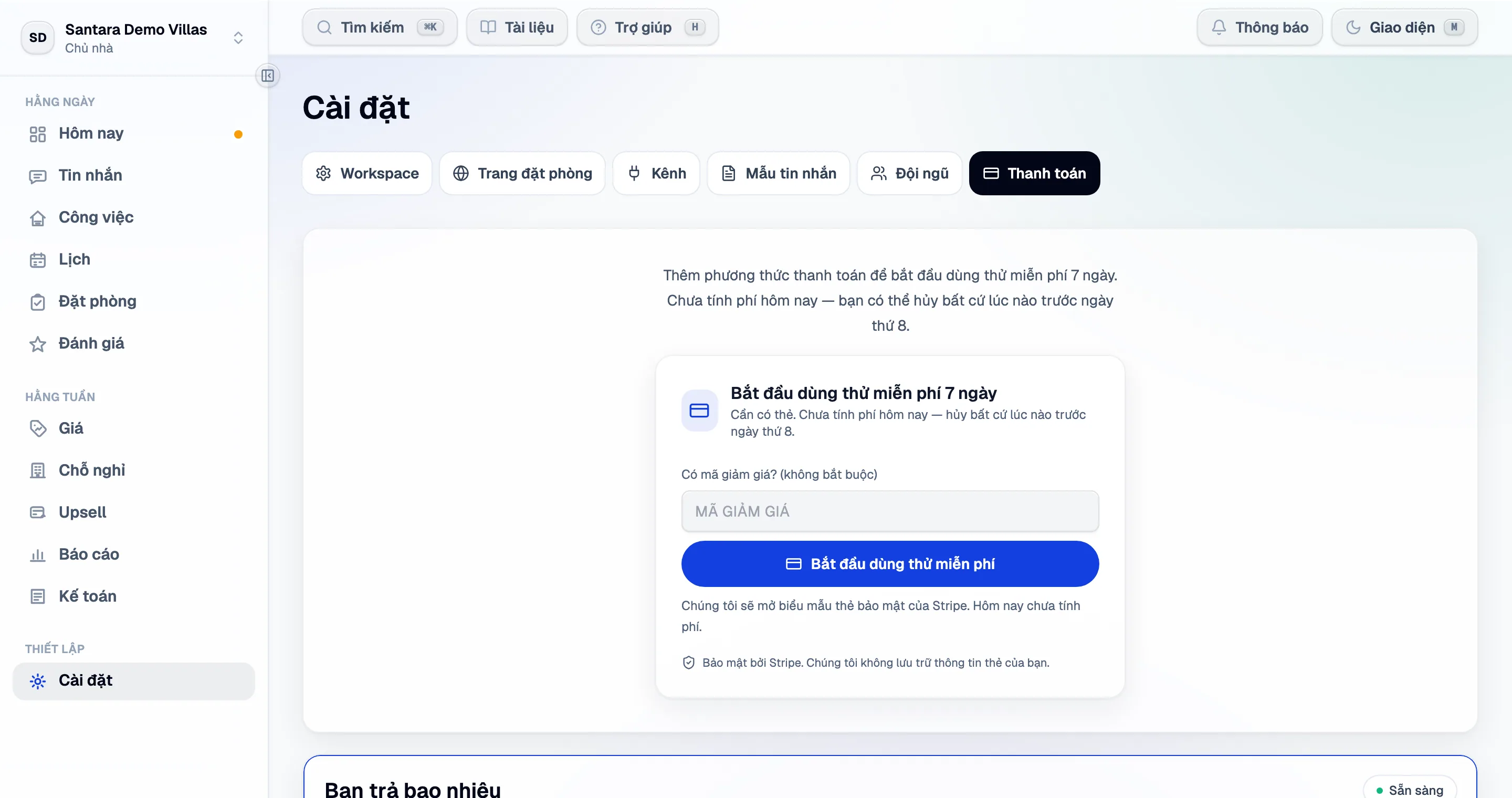This screenshot has height=798, width=1512.
Task: Open the Tìm kiếm search box
Action: 380,27
